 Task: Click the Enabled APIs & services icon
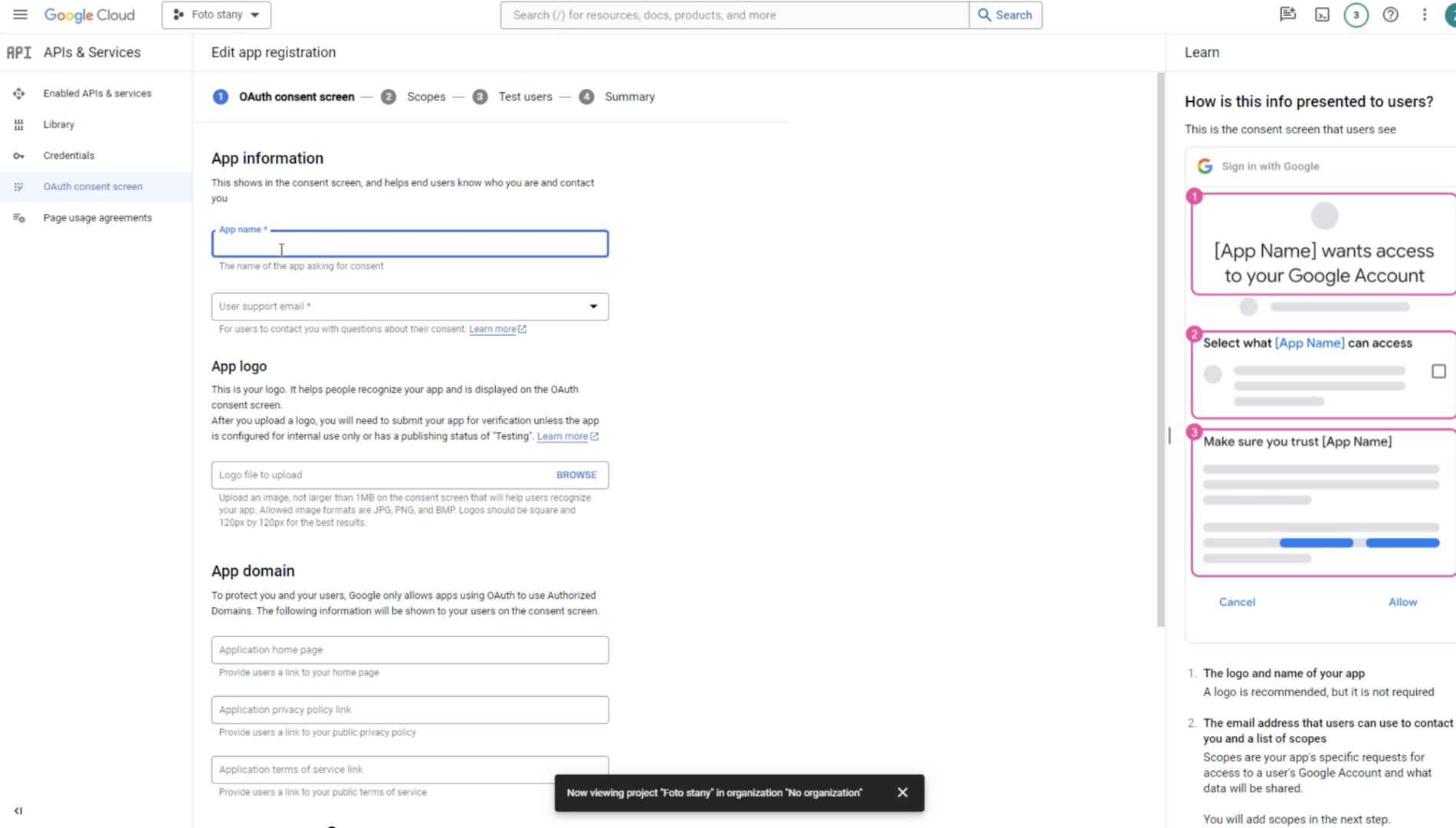click(18, 94)
